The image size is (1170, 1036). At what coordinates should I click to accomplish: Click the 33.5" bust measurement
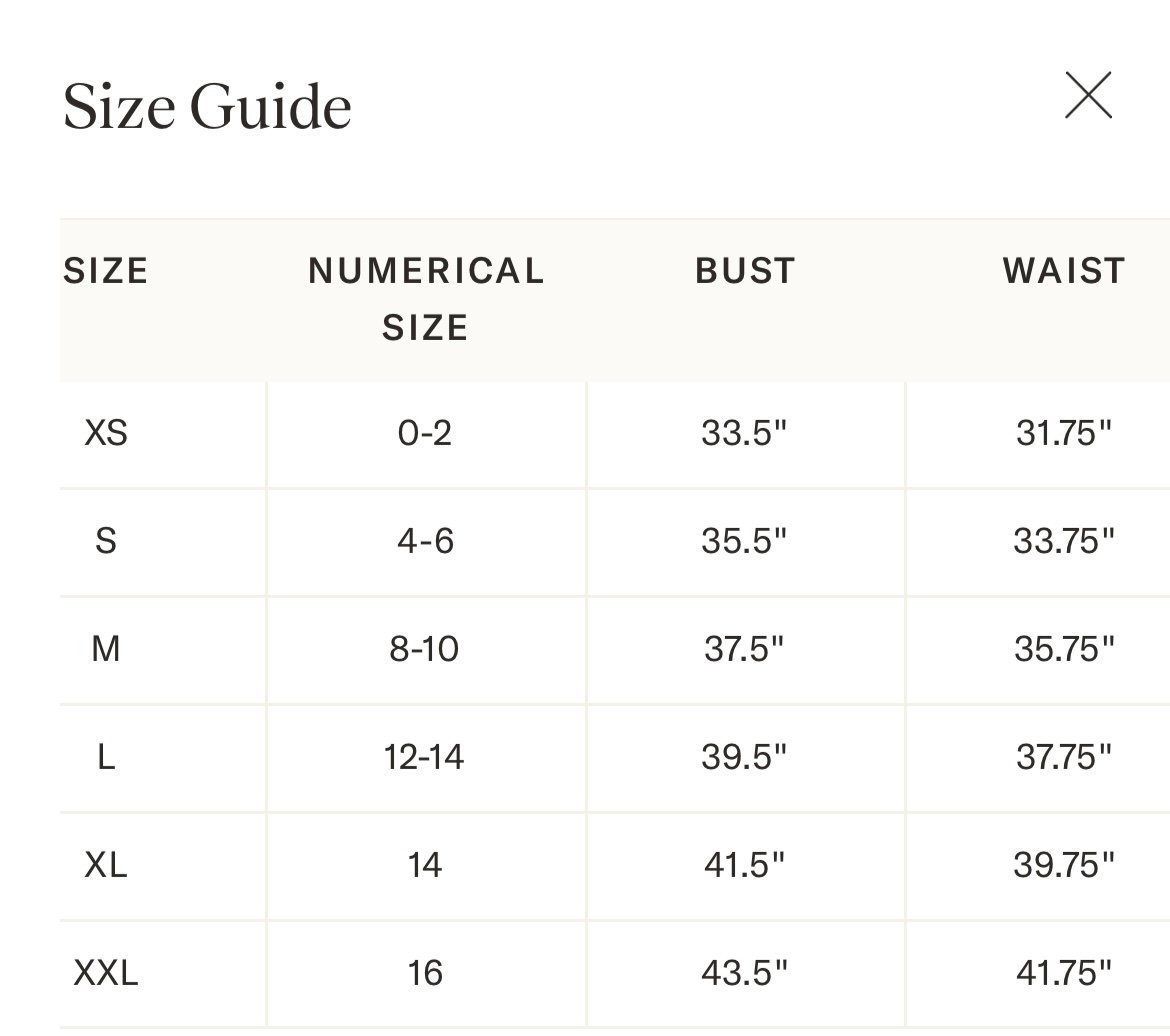tap(744, 433)
